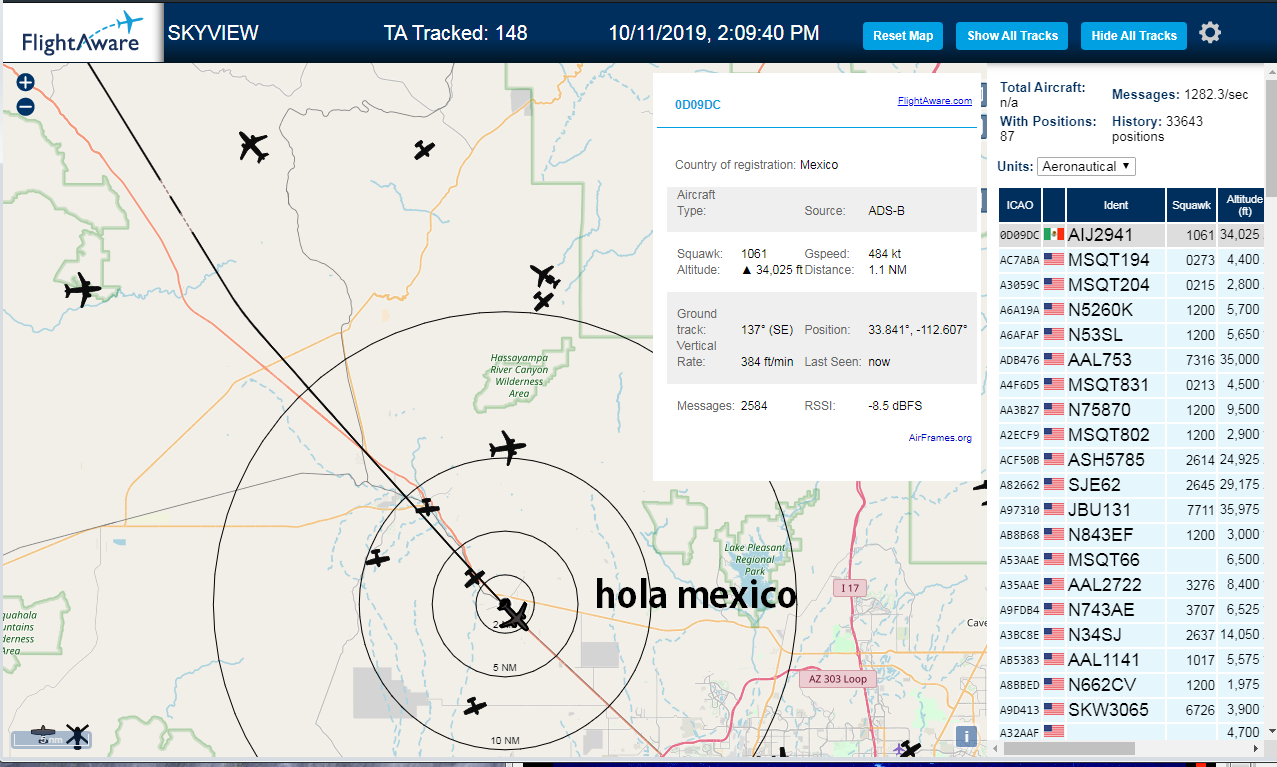Click the FlightAware logo

[82, 33]
